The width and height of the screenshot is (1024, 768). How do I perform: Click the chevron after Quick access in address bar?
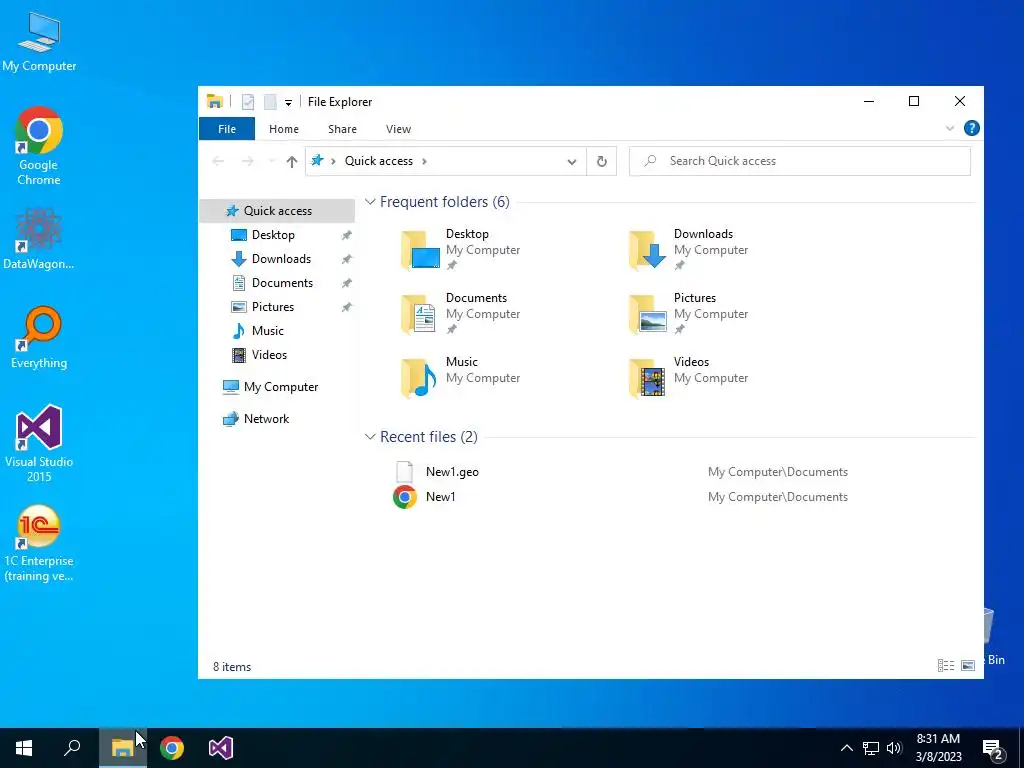424,161
